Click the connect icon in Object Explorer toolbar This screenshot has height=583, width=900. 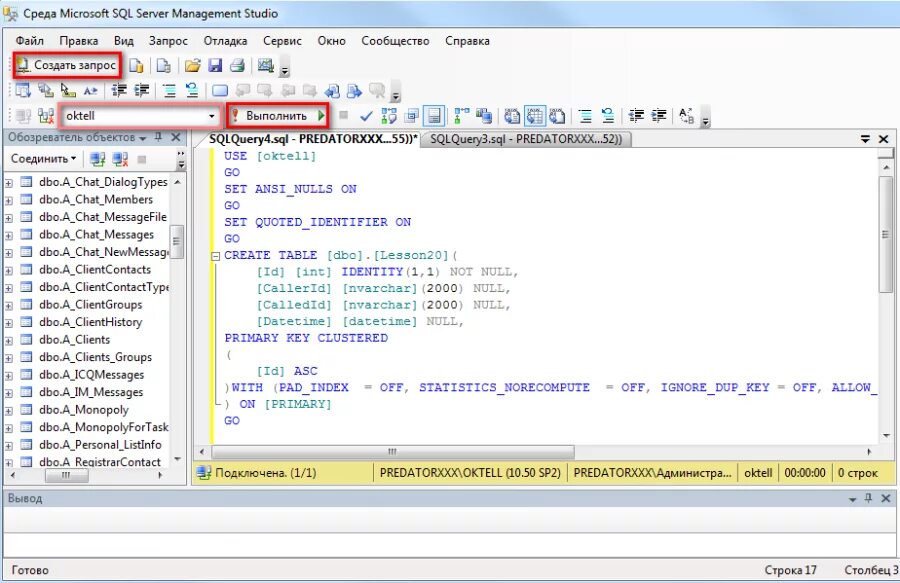coord(98,159)
